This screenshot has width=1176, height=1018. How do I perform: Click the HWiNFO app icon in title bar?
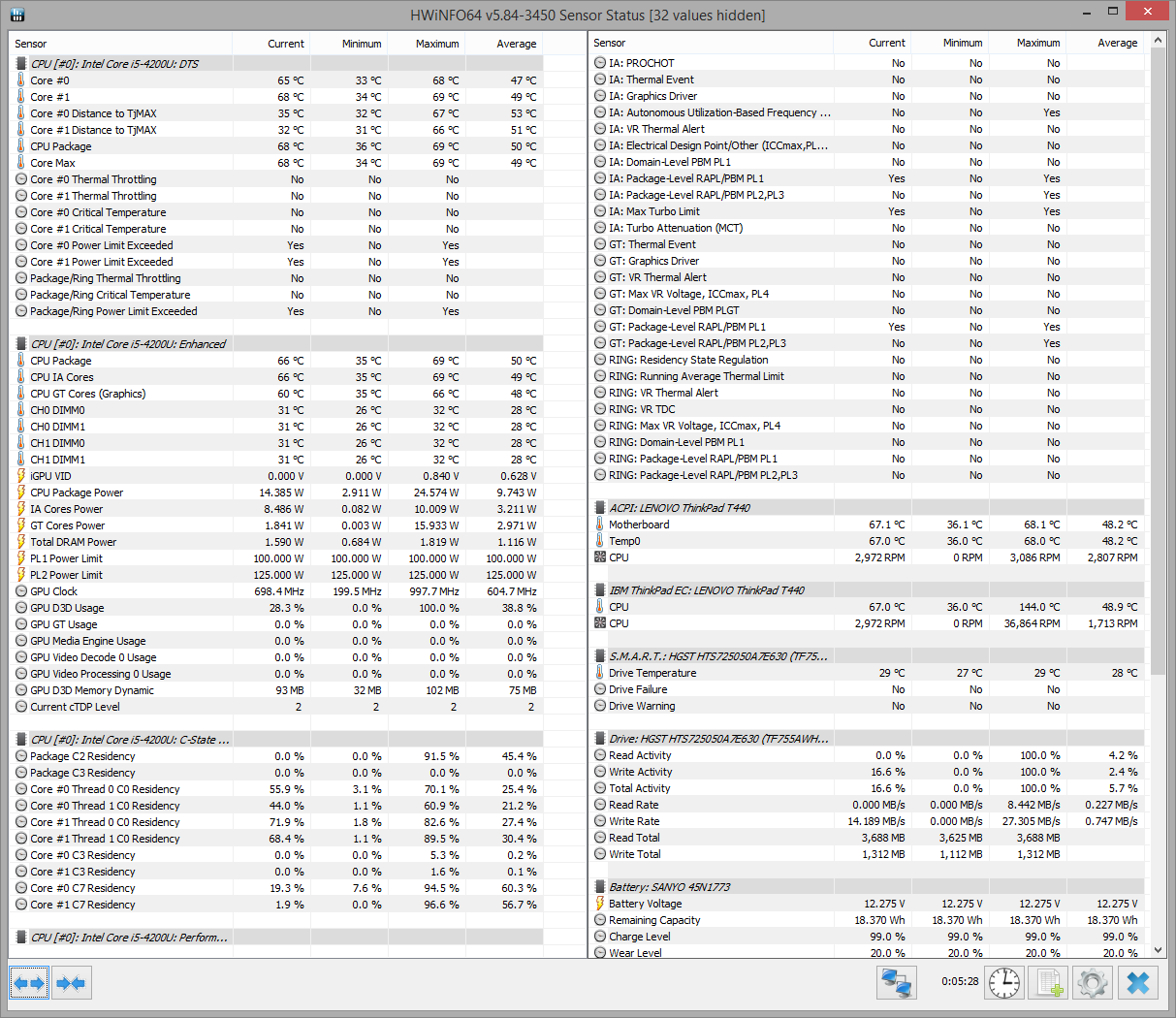(x=16, y=15)
